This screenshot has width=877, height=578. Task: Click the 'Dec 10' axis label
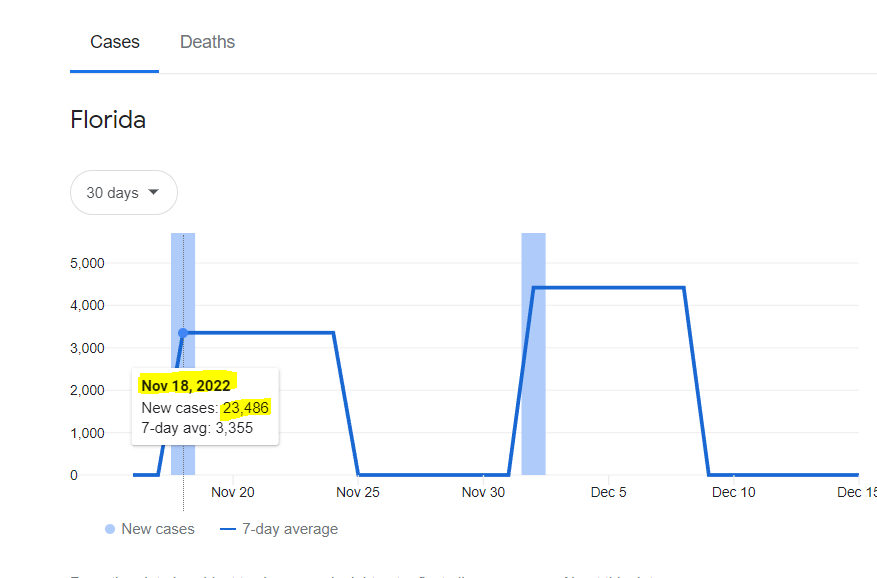(734, 492)
